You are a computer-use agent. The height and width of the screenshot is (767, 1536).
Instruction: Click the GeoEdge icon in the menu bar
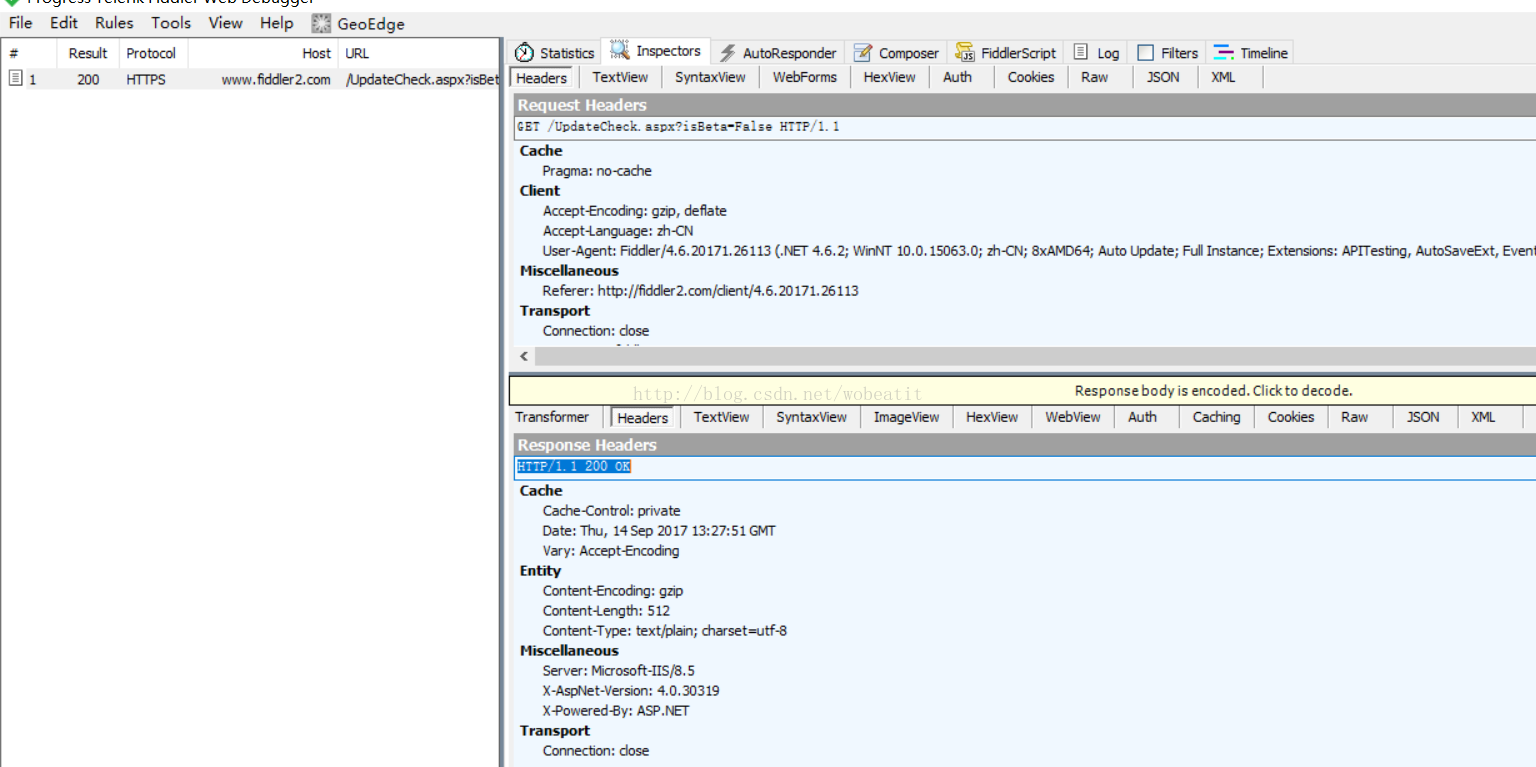click(x=321, y=23)
